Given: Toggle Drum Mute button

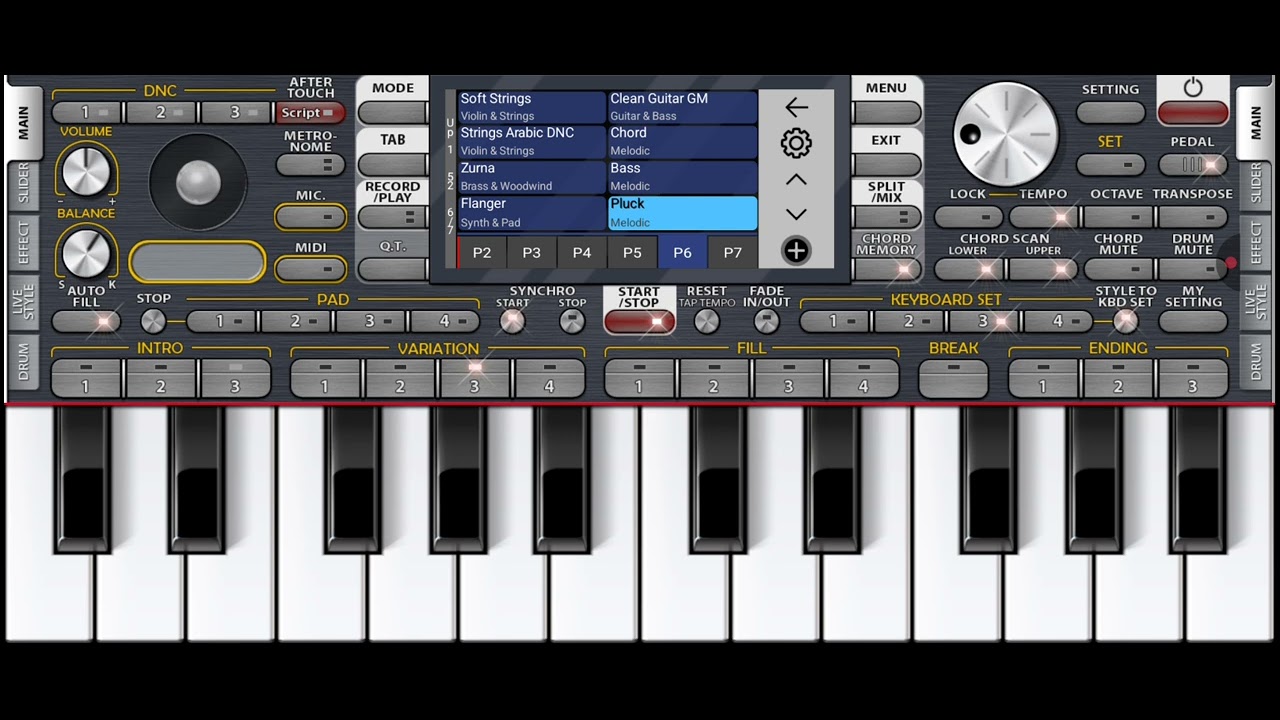Looking at the screenshot, I should click(x=1192, y=269).
